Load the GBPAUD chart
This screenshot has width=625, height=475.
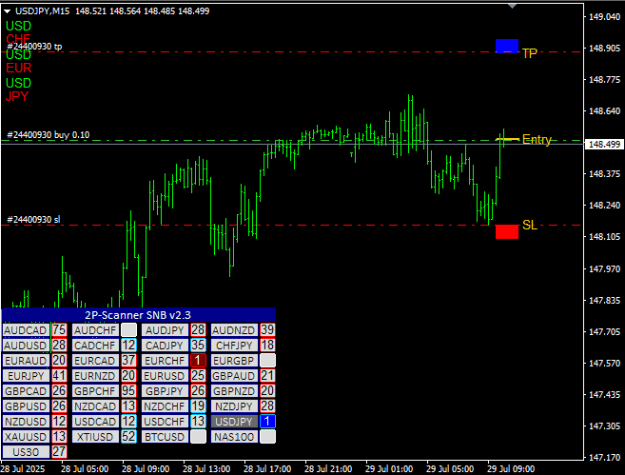point(234,375)
